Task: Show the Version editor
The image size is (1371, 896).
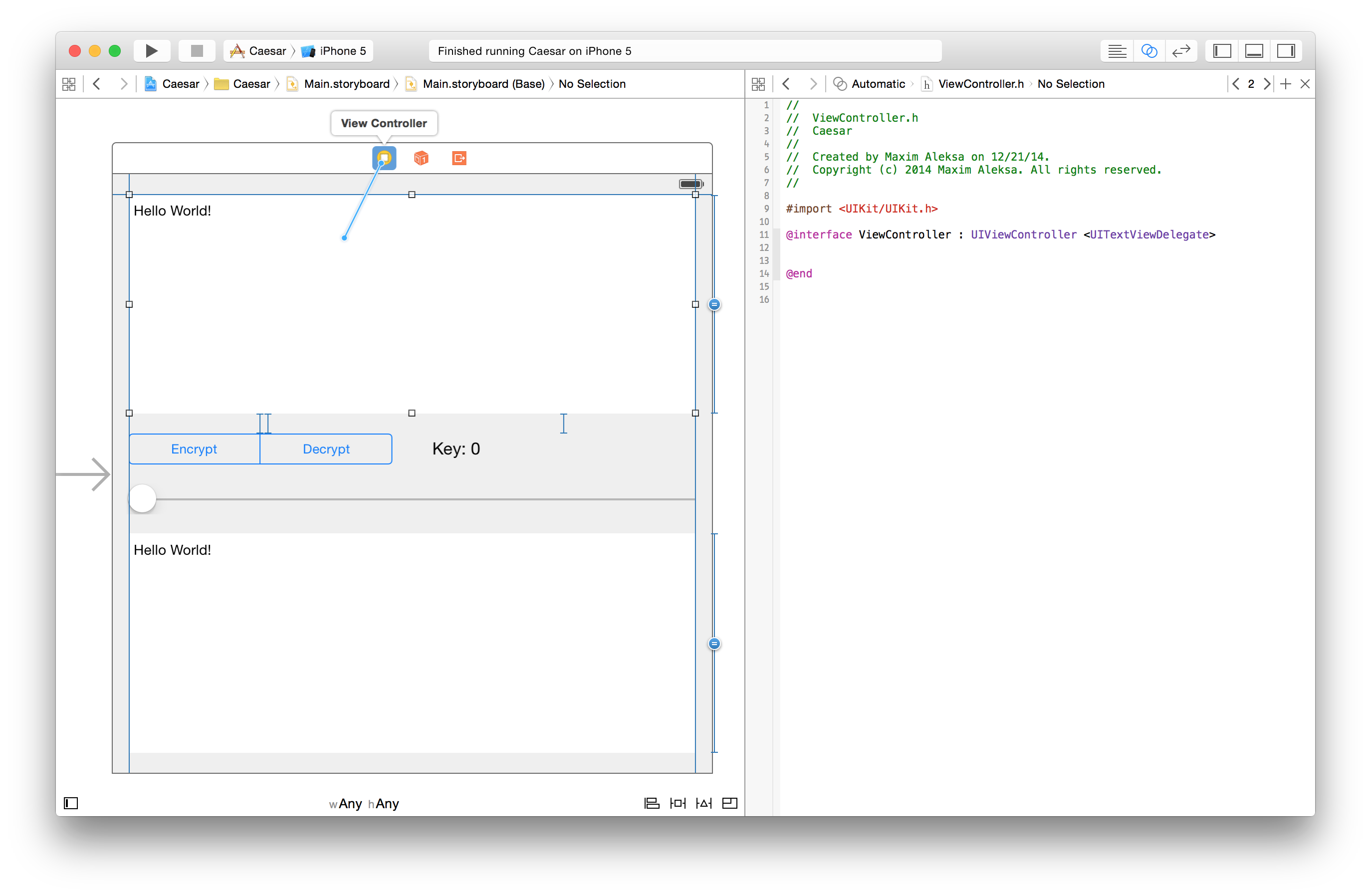Action: [1181, 51]
